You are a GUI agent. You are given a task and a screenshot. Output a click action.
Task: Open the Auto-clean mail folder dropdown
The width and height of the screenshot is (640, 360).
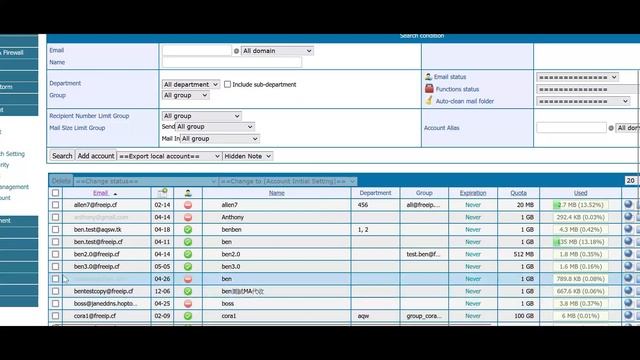583,101
